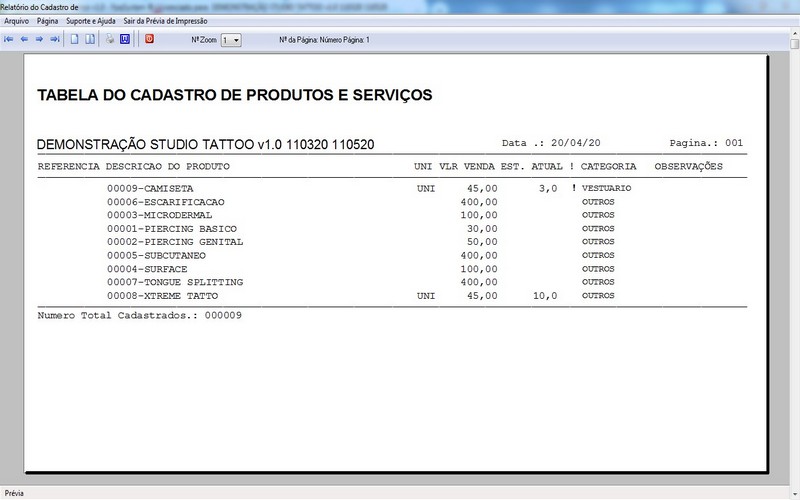Screen dimensions: 800x500
Task: Click the Nº da Página: Número Página: 1 label
Action: click(324, 40)
